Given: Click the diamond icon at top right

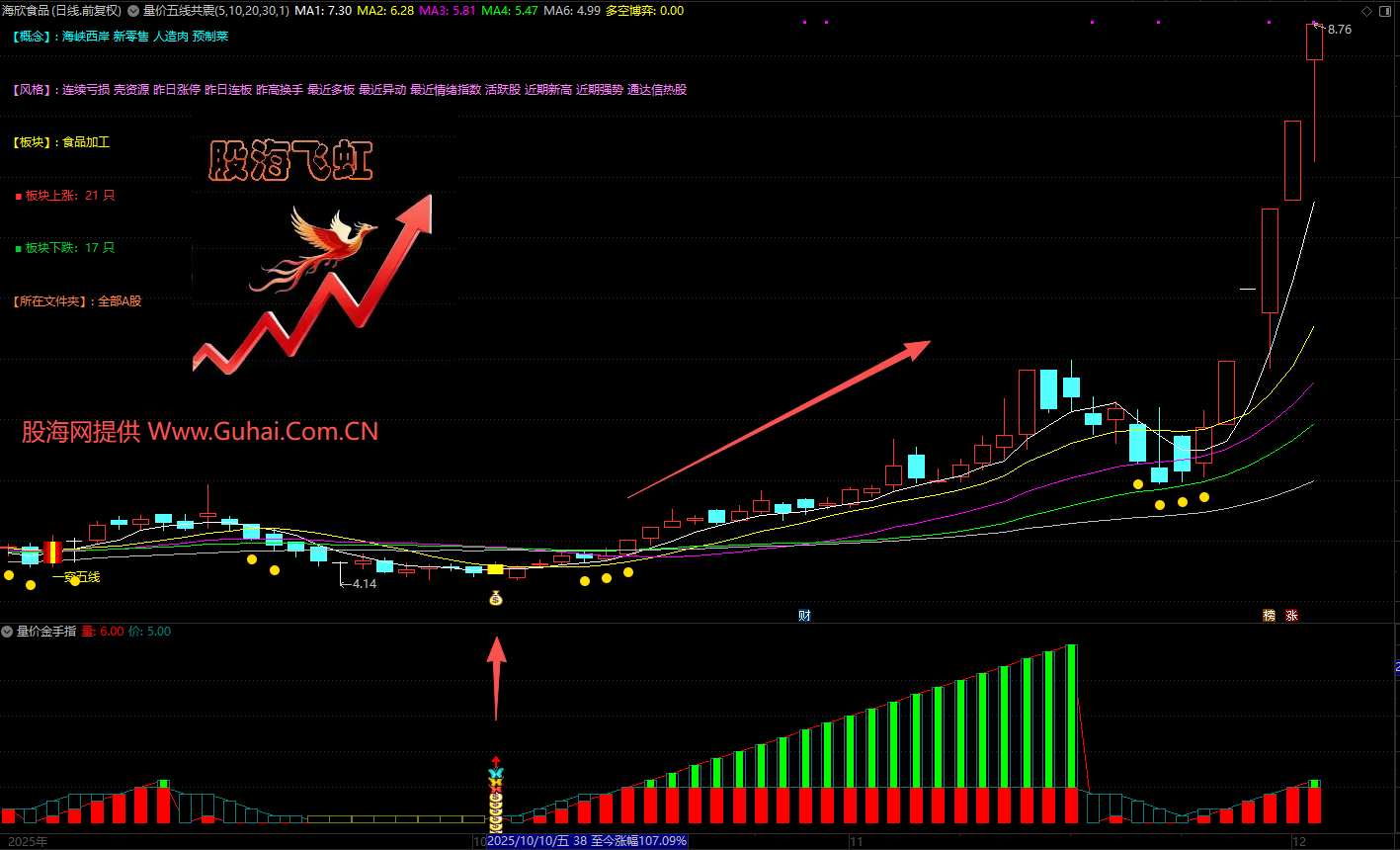Looking at the screenshot, I should (x=1367, y=11).
